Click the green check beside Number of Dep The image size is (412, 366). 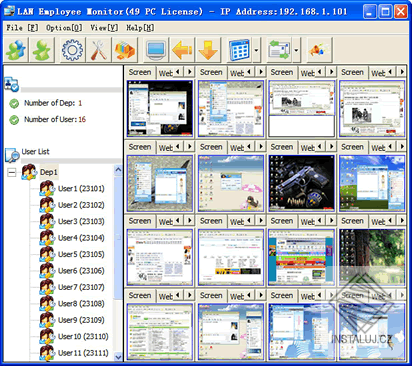click(14, 104)
